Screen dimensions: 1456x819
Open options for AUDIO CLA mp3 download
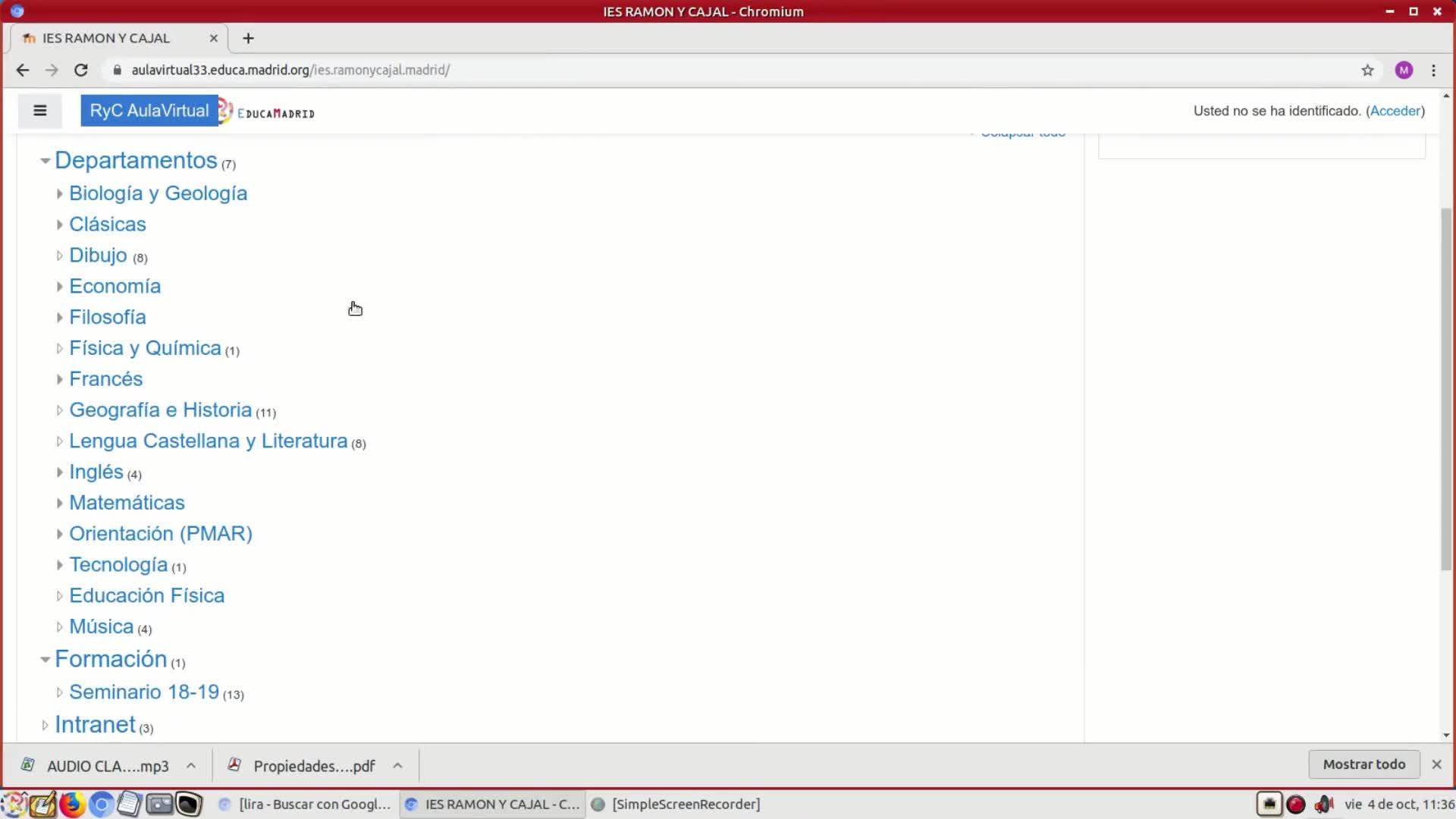click(x=191, y=766)
